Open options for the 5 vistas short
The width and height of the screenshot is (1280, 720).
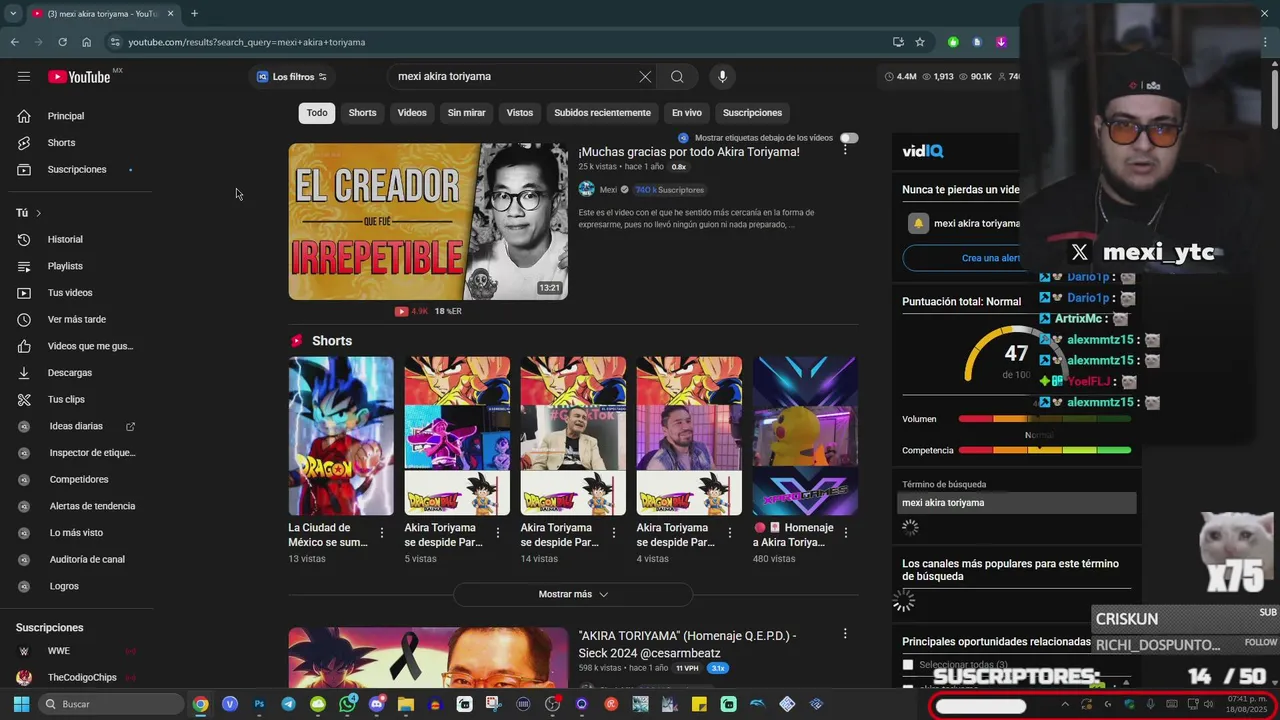tap(497, 533)
